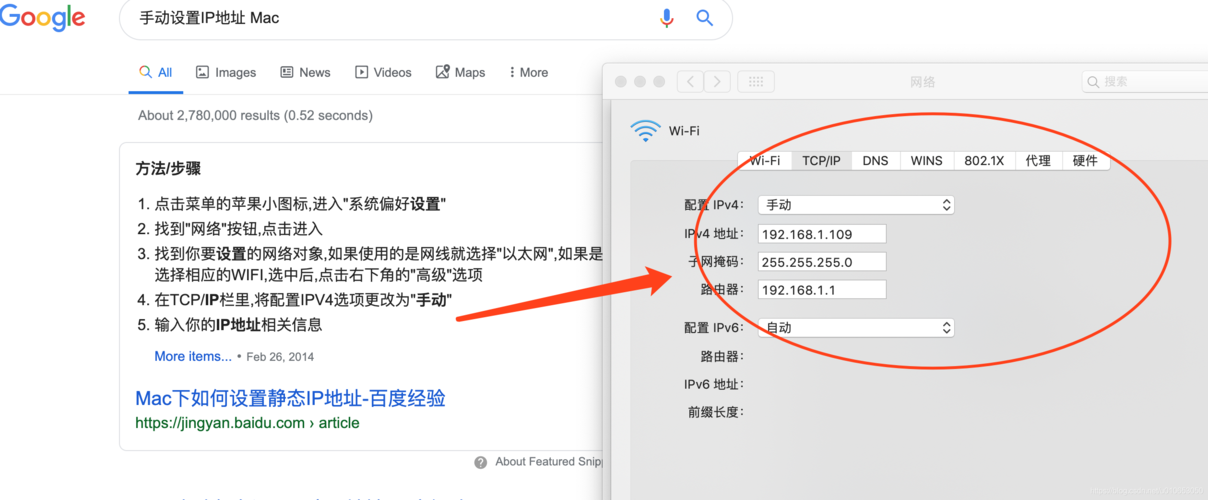Open the Images search tab
Screen dimensions: 1208x500
pyautogui.click(x=226, y=72)
